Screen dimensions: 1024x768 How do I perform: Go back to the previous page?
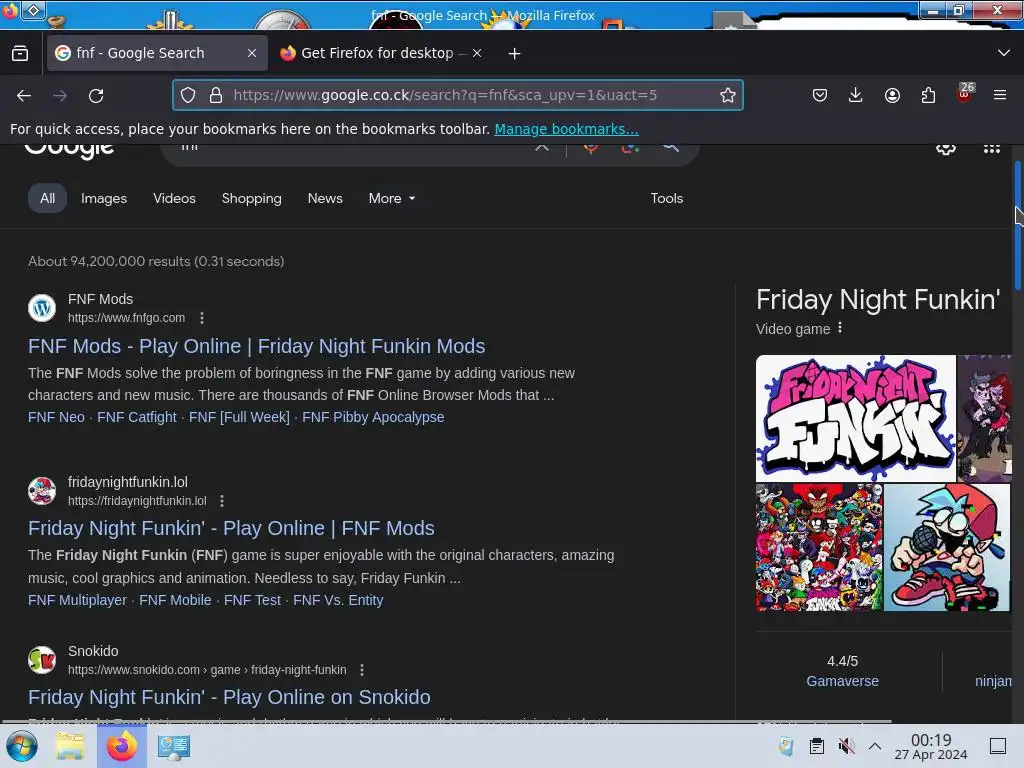pos(24,95)
